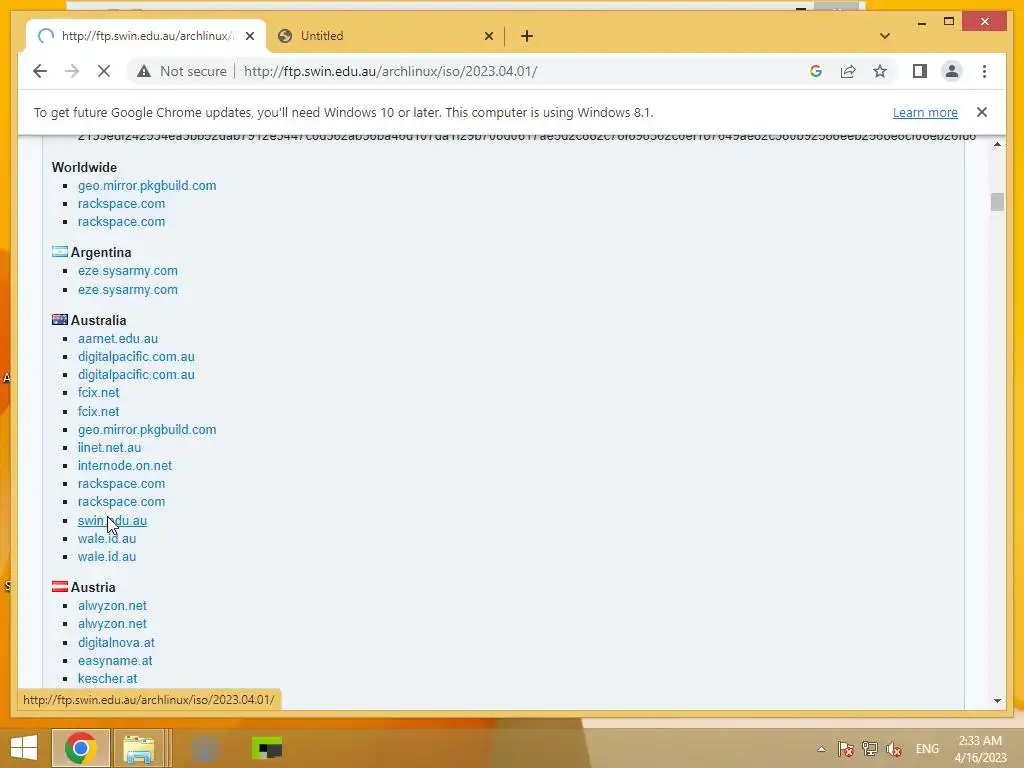Open a new tab with the plus button
This screenshot has height=768, width=1024.
click(527, 36)
